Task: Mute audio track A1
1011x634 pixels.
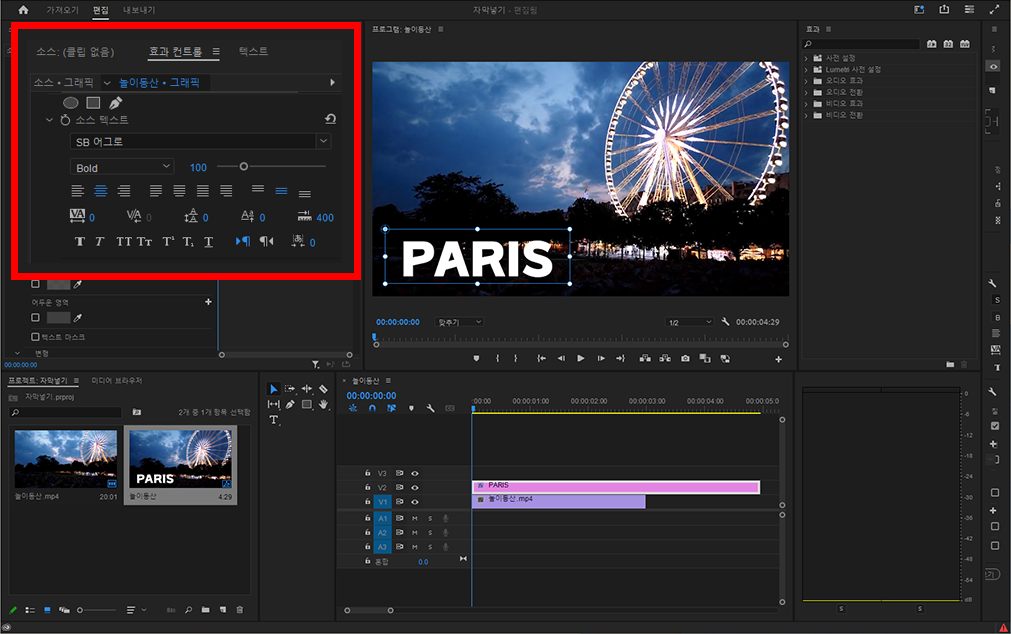Action: pyautogui.click(x=415, y=518)
